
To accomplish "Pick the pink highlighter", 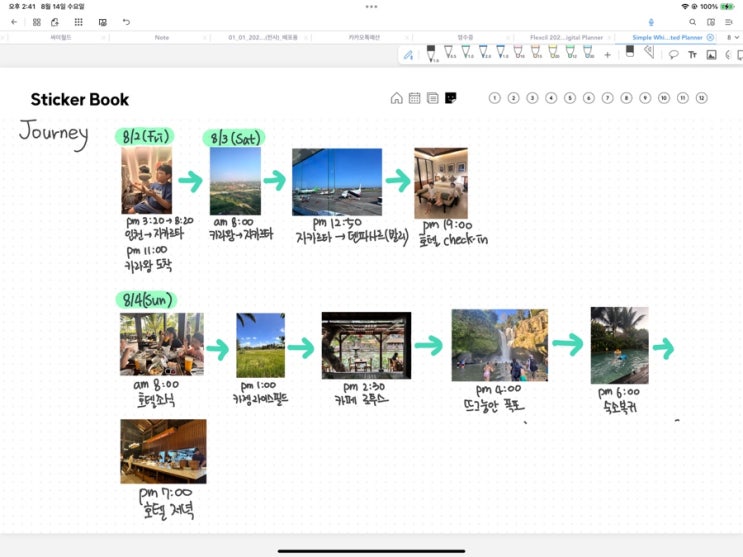I will (x=518, y=52).
